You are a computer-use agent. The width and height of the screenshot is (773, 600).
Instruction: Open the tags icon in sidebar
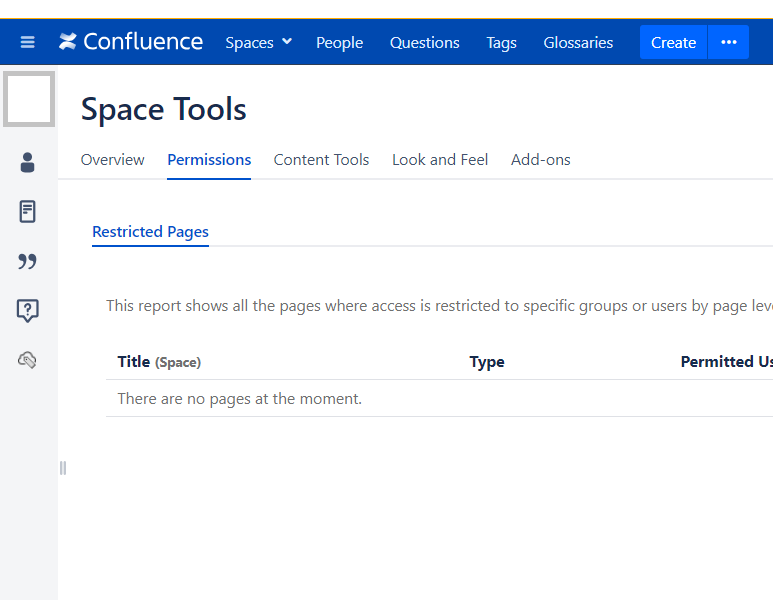point(28,360)
